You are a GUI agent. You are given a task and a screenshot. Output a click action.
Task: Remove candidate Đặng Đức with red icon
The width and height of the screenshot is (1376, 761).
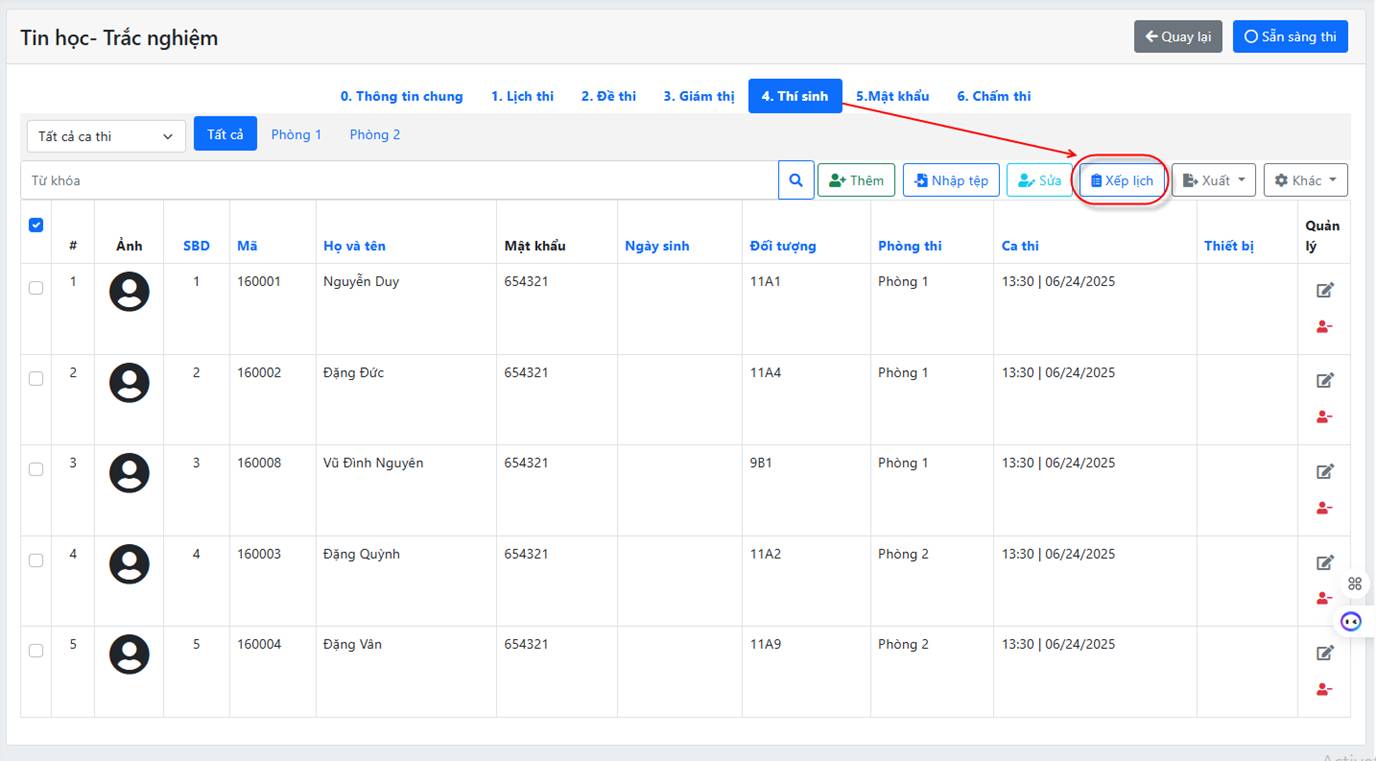pos(1325,417)
